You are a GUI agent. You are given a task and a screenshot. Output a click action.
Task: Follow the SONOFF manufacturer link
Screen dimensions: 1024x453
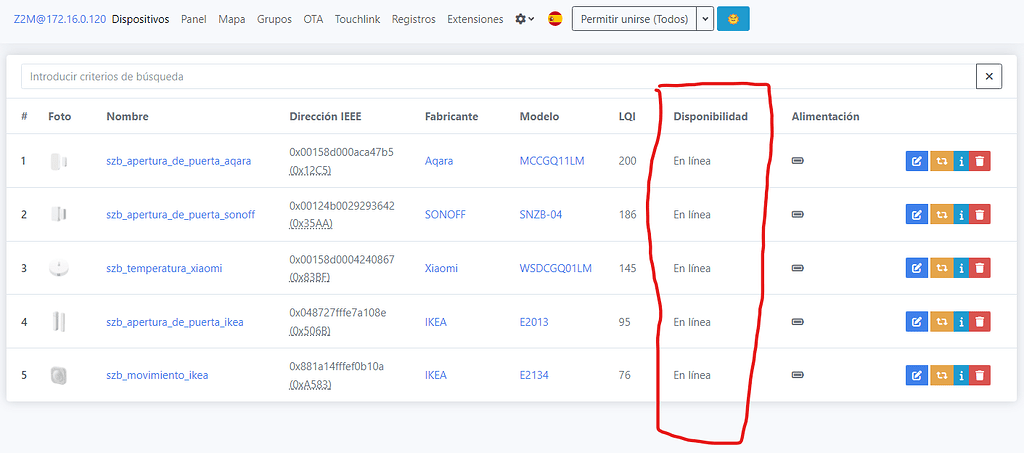pos(445,214)
